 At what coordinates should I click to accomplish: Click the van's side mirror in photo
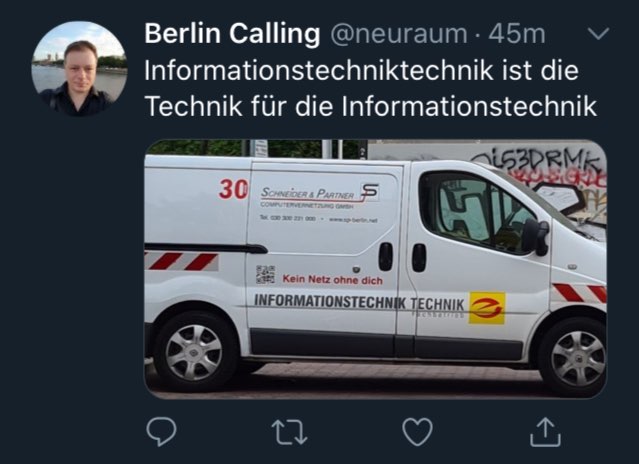536,237
